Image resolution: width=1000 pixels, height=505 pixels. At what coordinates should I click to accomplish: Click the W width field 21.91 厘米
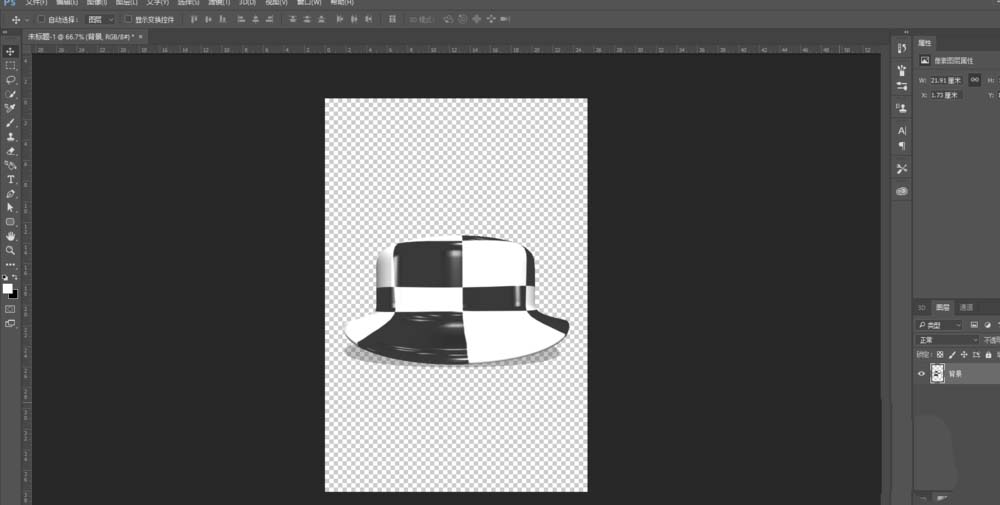946,81
